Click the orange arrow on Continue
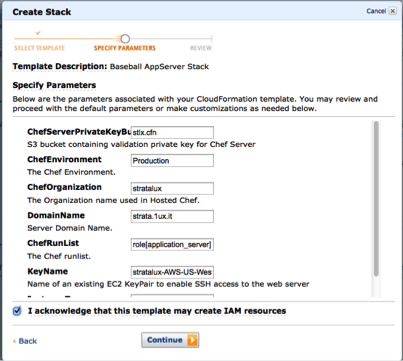Screen dimensions: 403x361 (x=192, y=340)
